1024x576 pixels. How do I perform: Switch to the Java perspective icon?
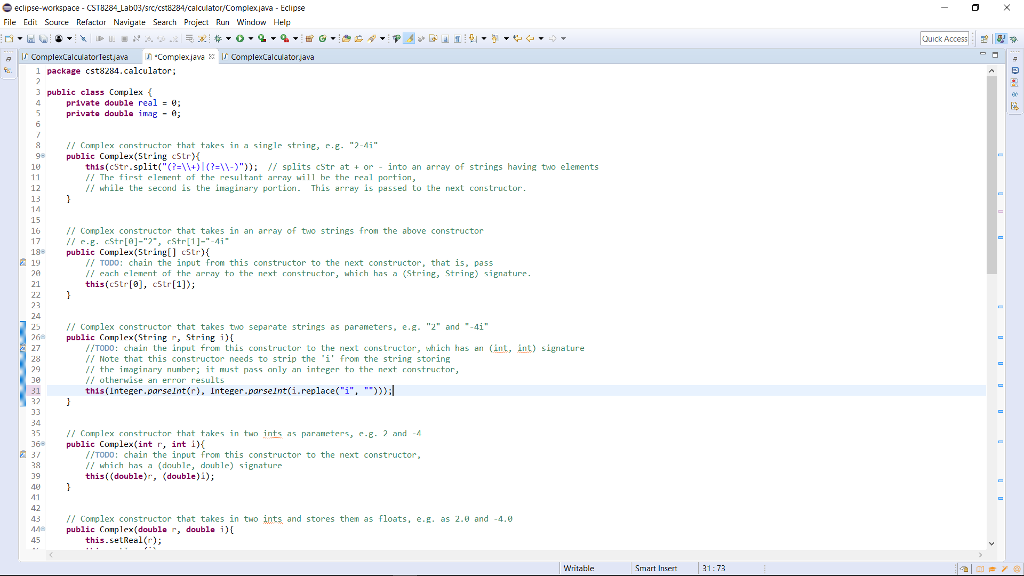[1001, 37]
